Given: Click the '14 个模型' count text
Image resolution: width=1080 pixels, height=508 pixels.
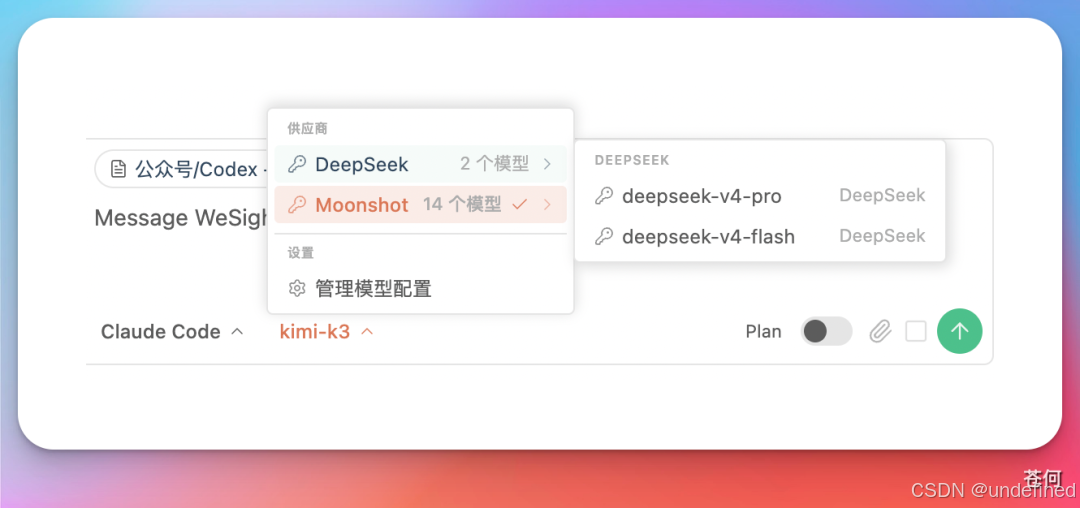Looking at the screenshot, I should click(462, 204).
